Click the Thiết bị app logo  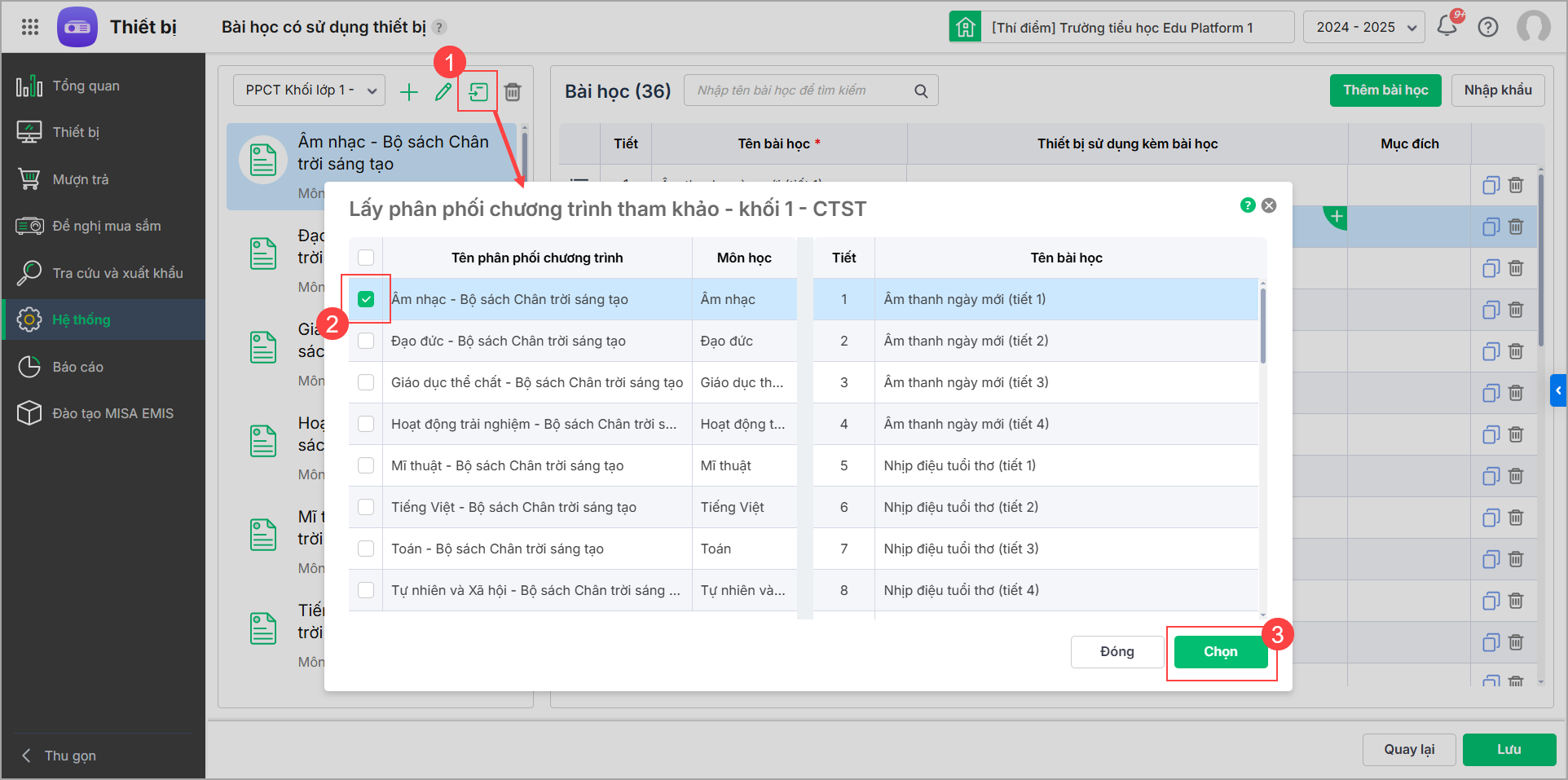tap(77, 27)
